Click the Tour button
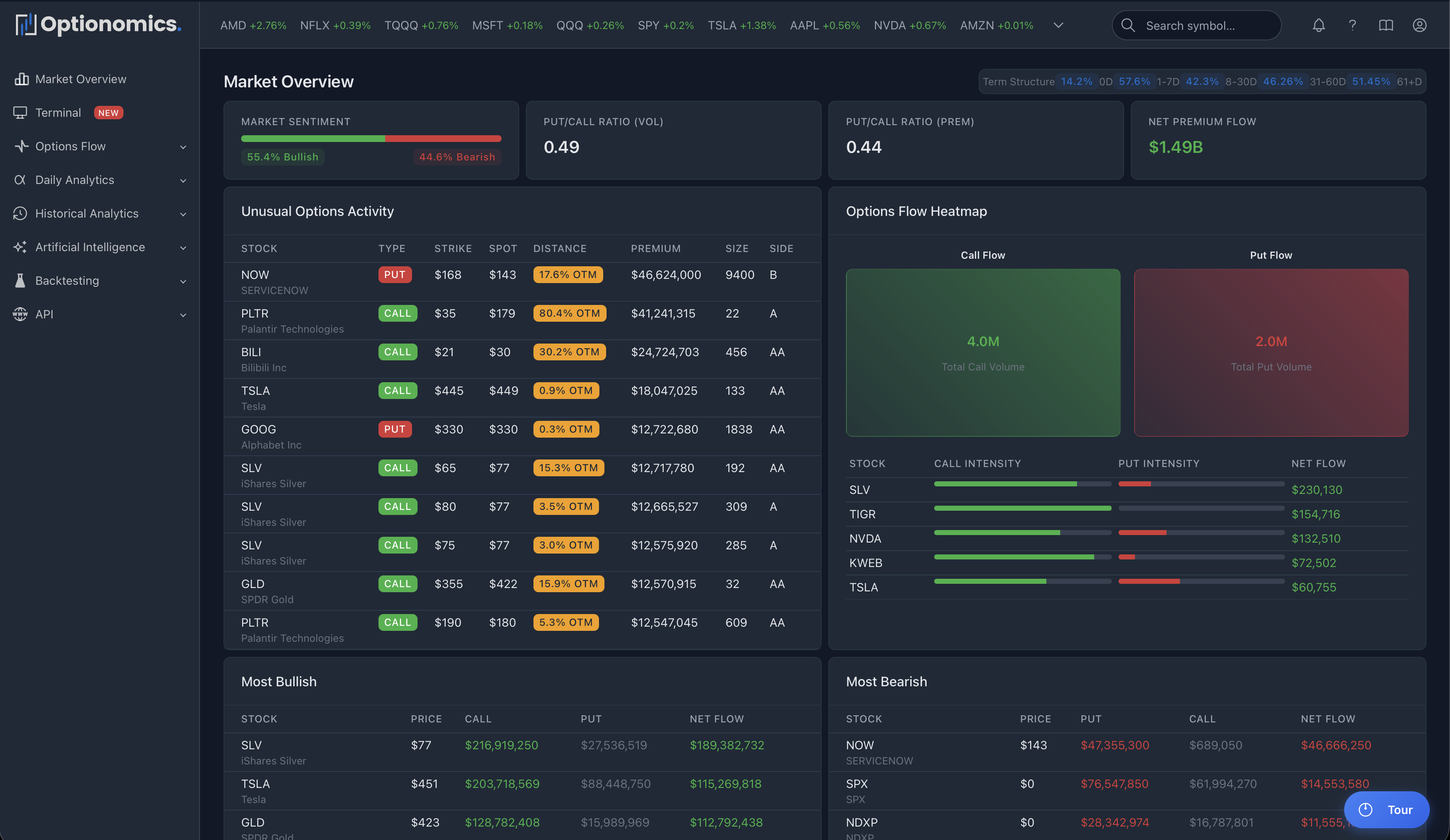1450x840 pixels. [x=1387, y=809]
